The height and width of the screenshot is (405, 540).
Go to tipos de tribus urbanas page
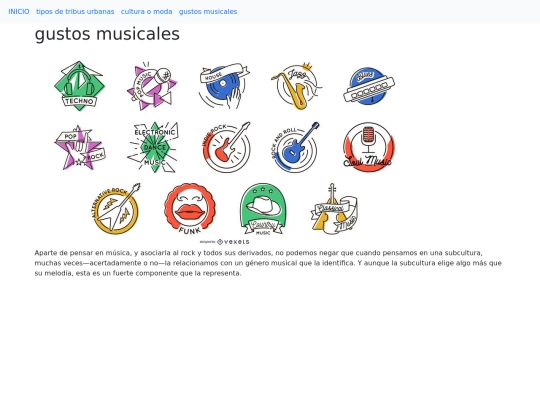pos(75,12)
